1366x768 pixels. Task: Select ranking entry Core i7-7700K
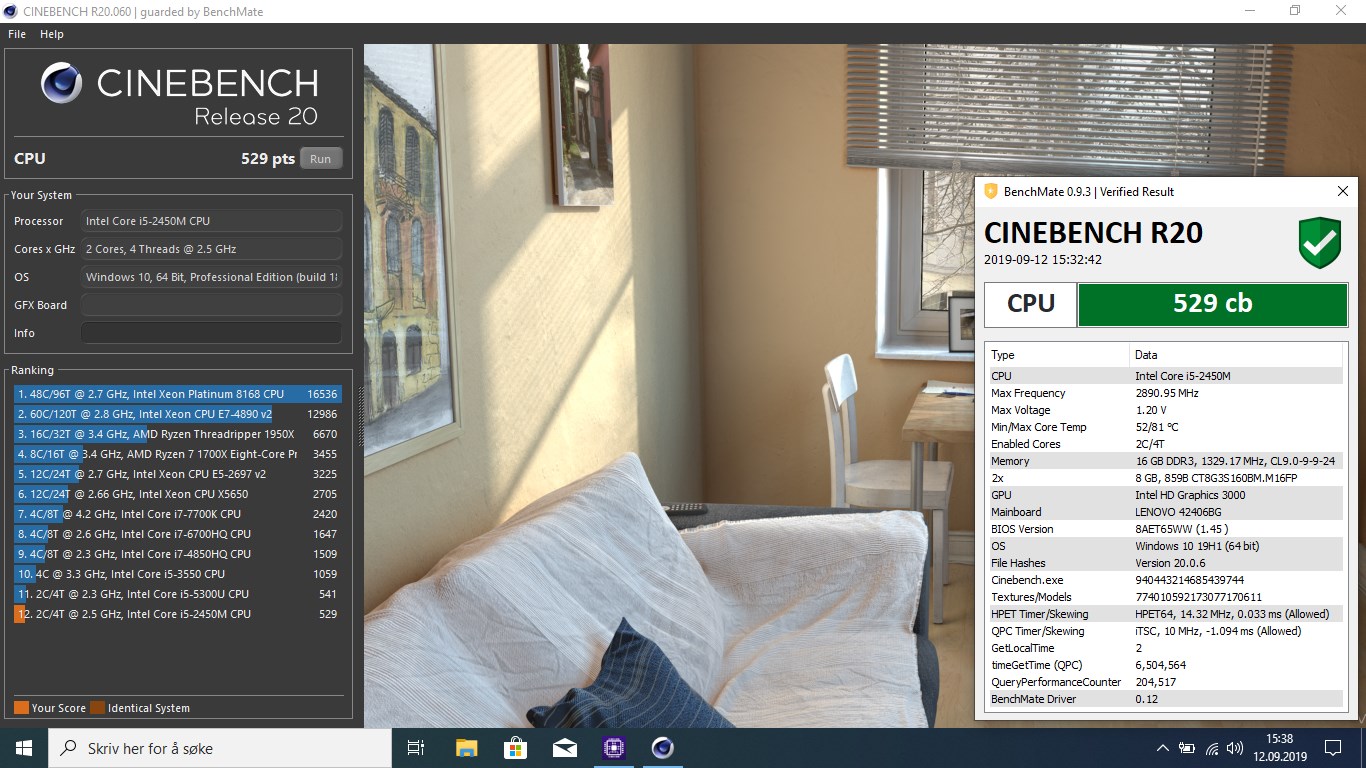[x=177, y=514]
